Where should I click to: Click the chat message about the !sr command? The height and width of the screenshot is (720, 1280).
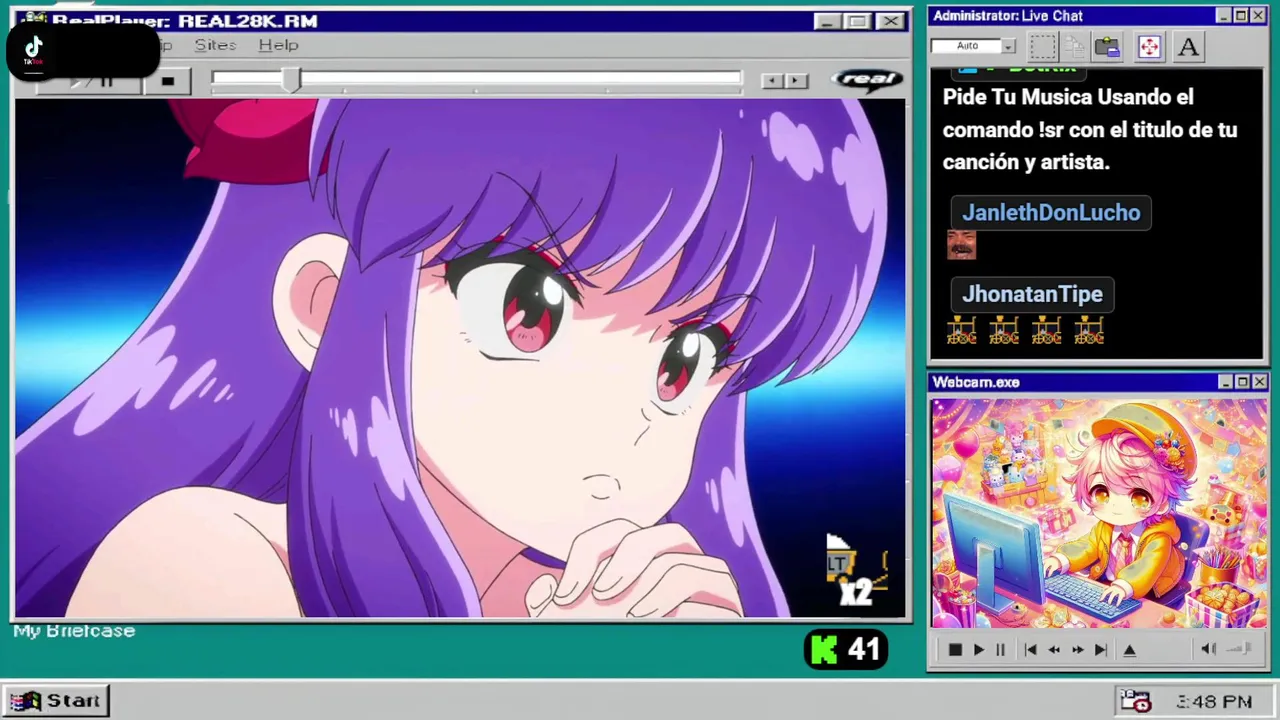tap(1090, 130)
